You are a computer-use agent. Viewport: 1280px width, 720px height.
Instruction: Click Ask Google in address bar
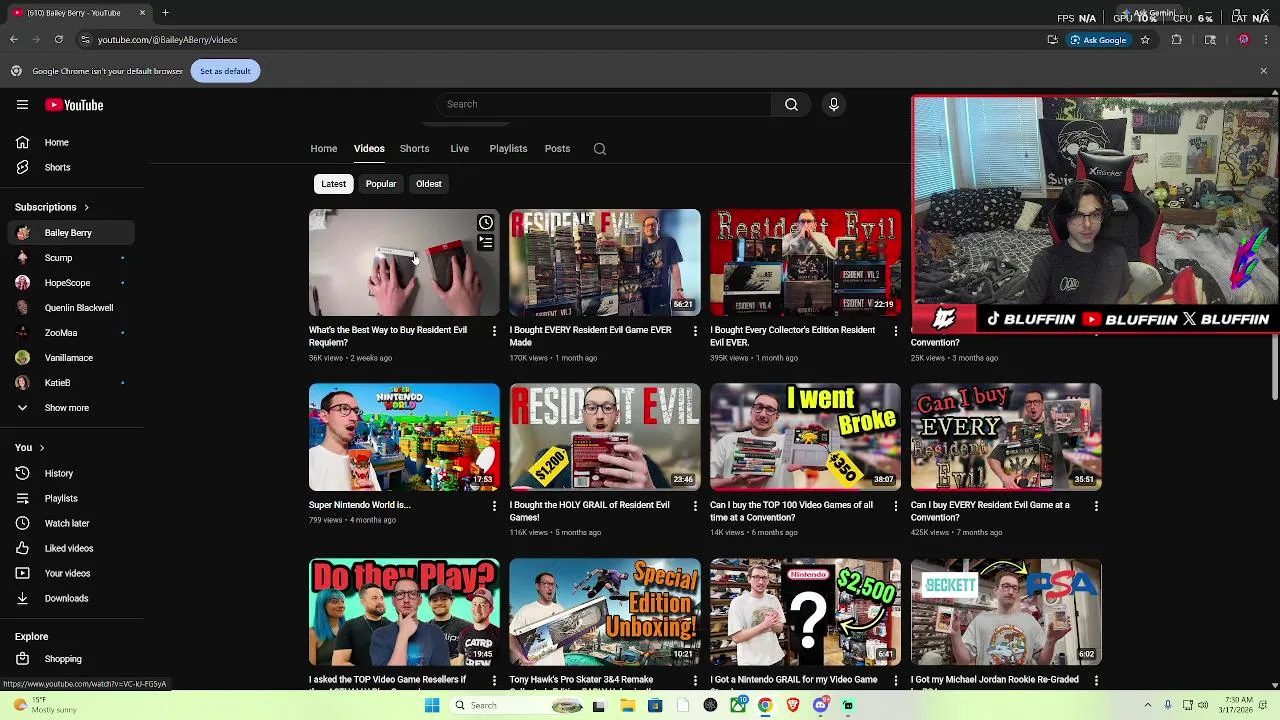(x=1098, y=40)
